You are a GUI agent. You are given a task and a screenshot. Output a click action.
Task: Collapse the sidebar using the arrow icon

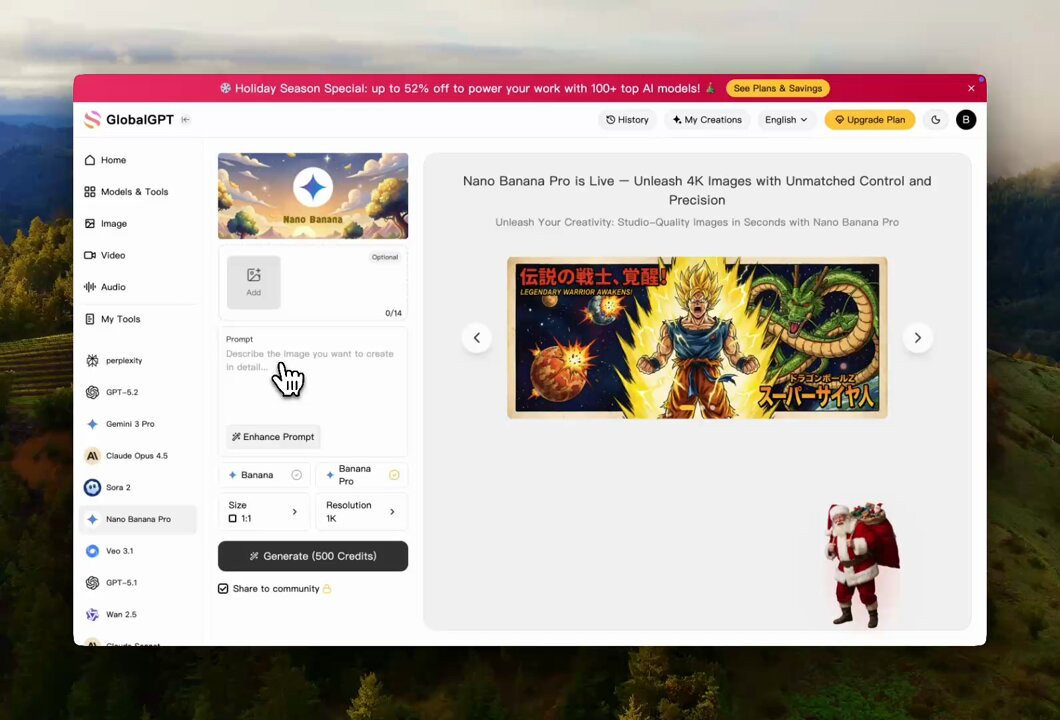tap(185, 120)
